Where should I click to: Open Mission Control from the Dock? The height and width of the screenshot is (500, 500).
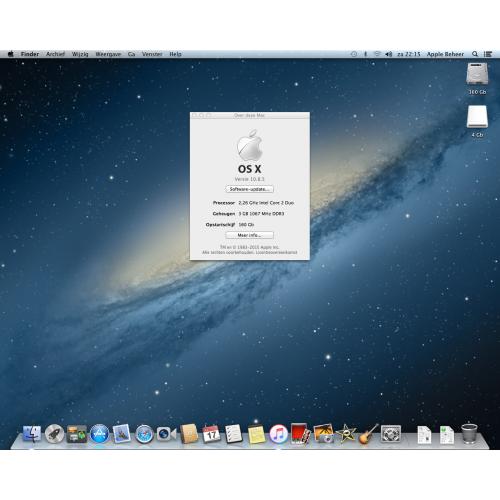(x=77, y=434)
